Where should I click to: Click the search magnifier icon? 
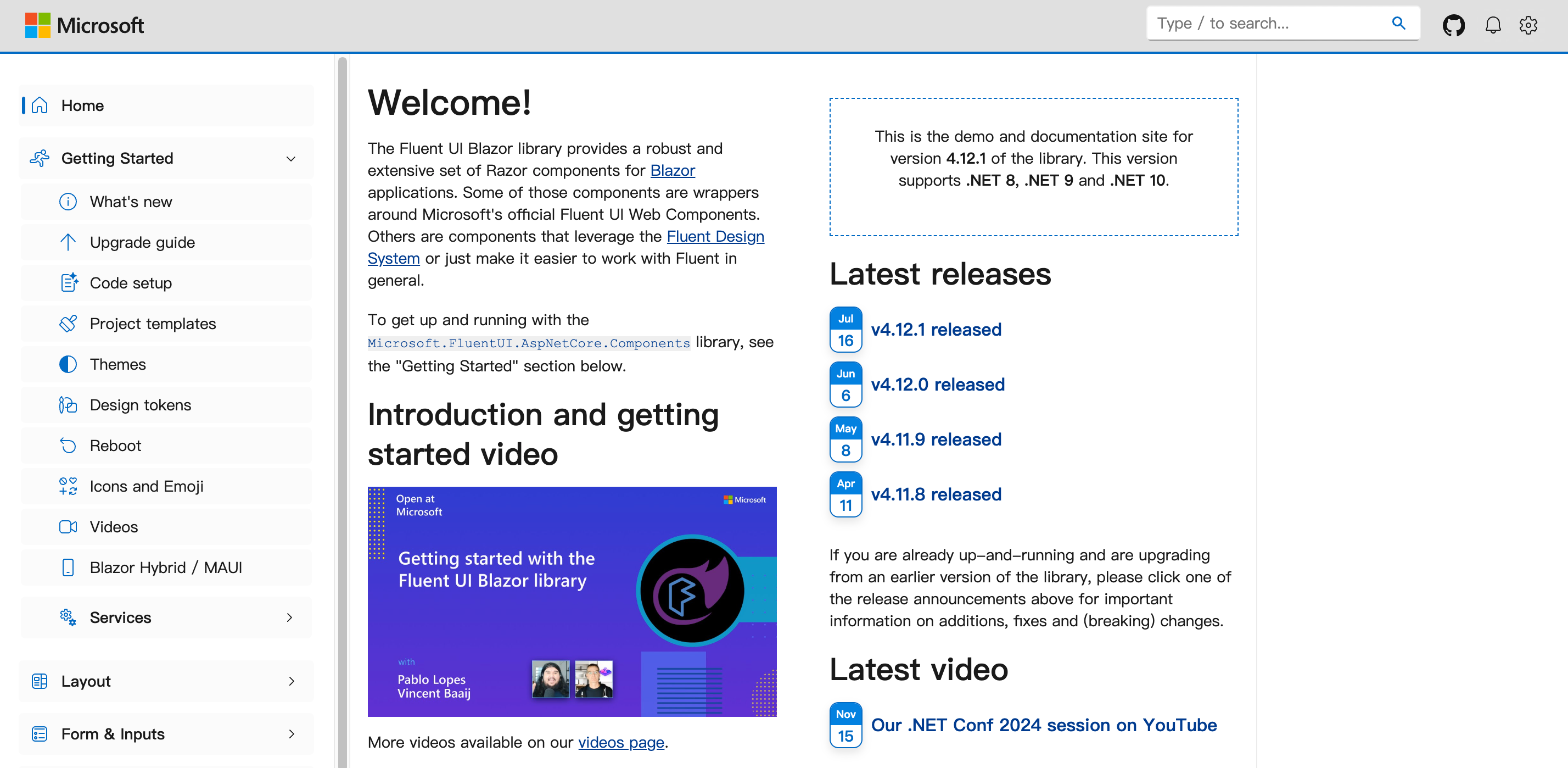1398,24
